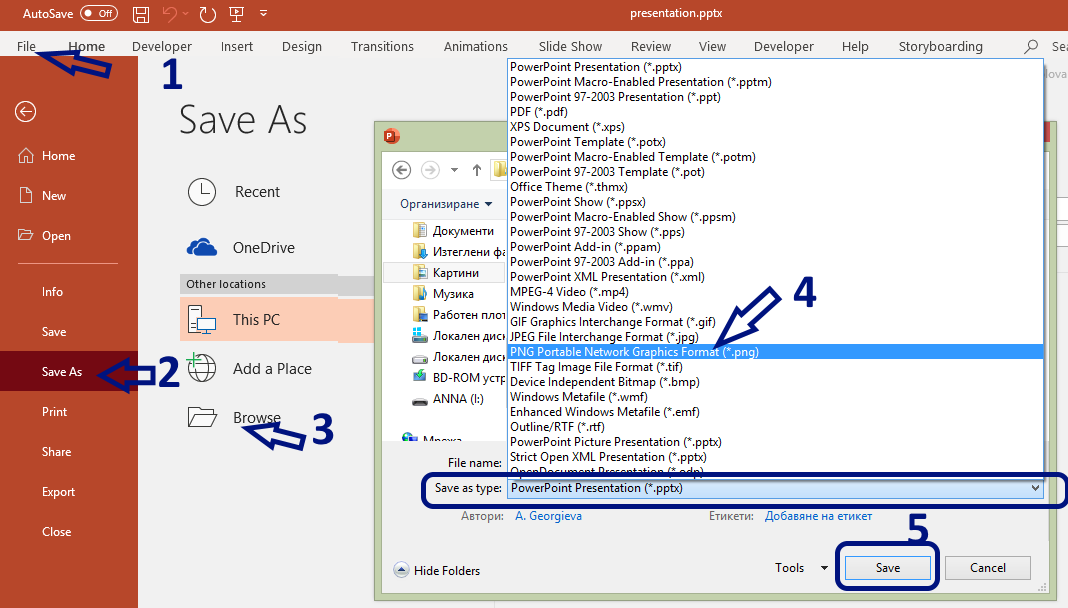Viewport: 1068px width, 608px height.
Task: Open the View ribbon tab
Action: 712,46
